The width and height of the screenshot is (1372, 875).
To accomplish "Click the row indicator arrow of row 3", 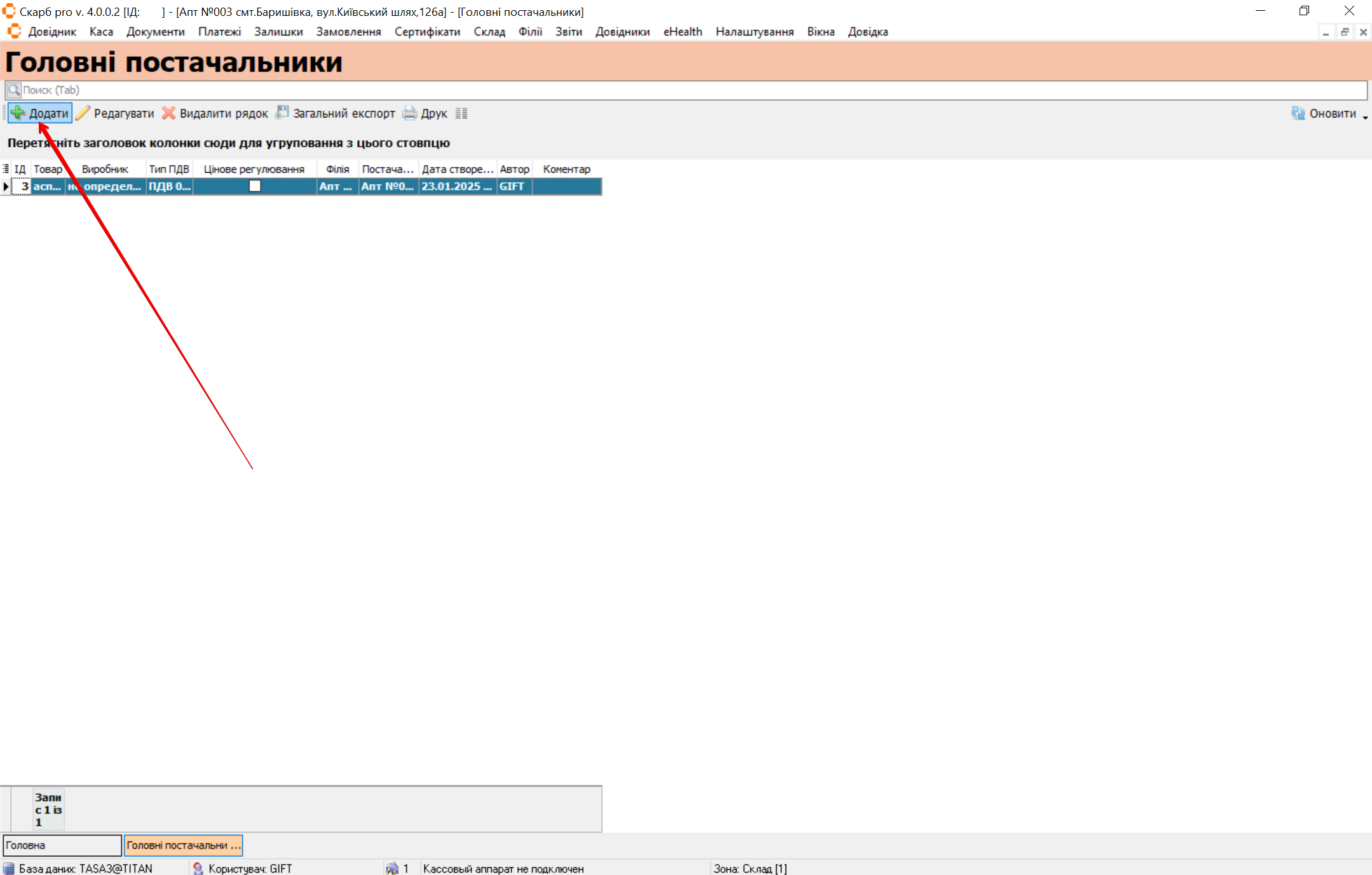I will coord(6,186).
